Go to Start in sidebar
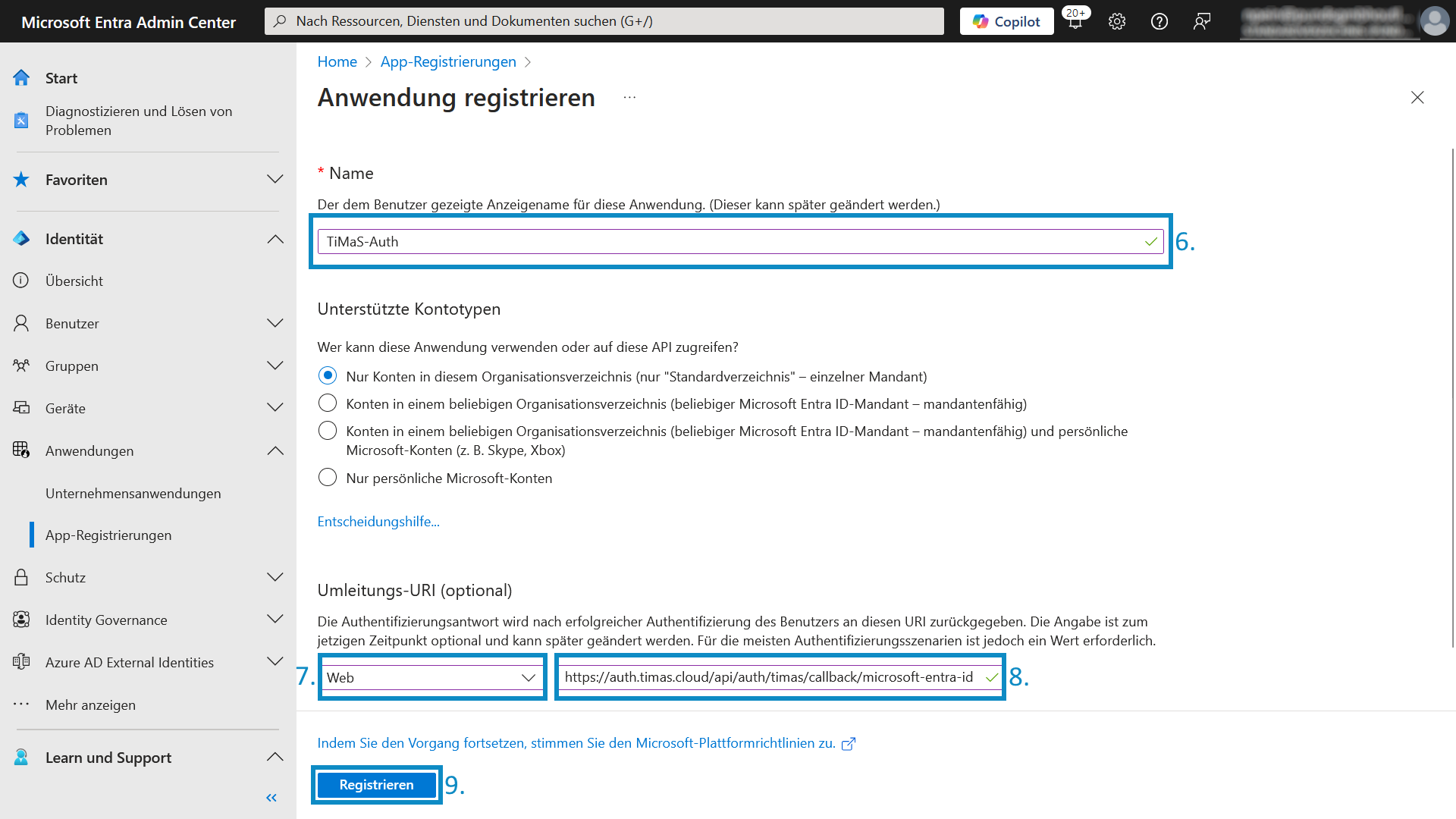1456x819 pixels. 61,77
